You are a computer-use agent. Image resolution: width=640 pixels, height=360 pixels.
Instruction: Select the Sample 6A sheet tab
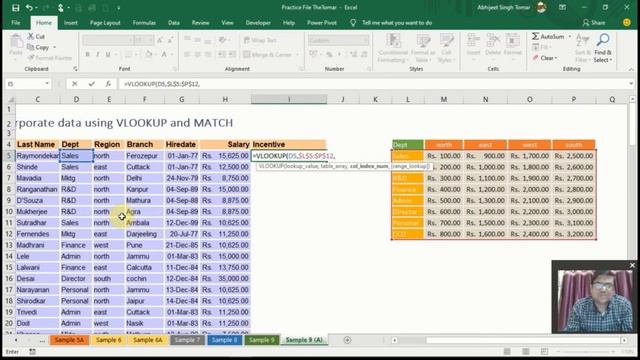tap(147, 340)
